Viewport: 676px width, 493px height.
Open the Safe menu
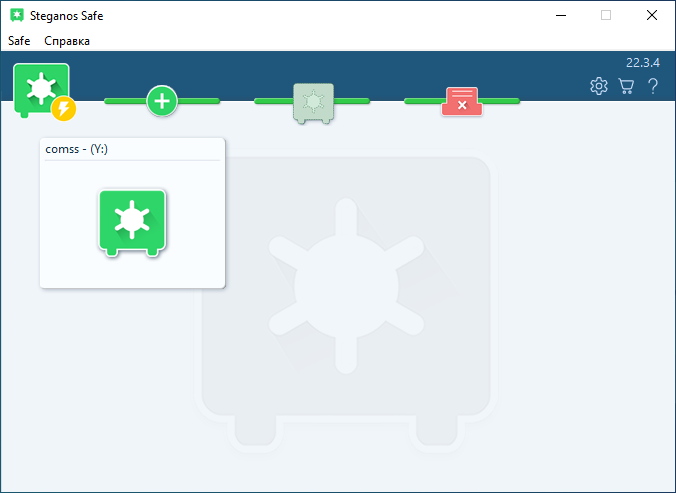point(19,41)
